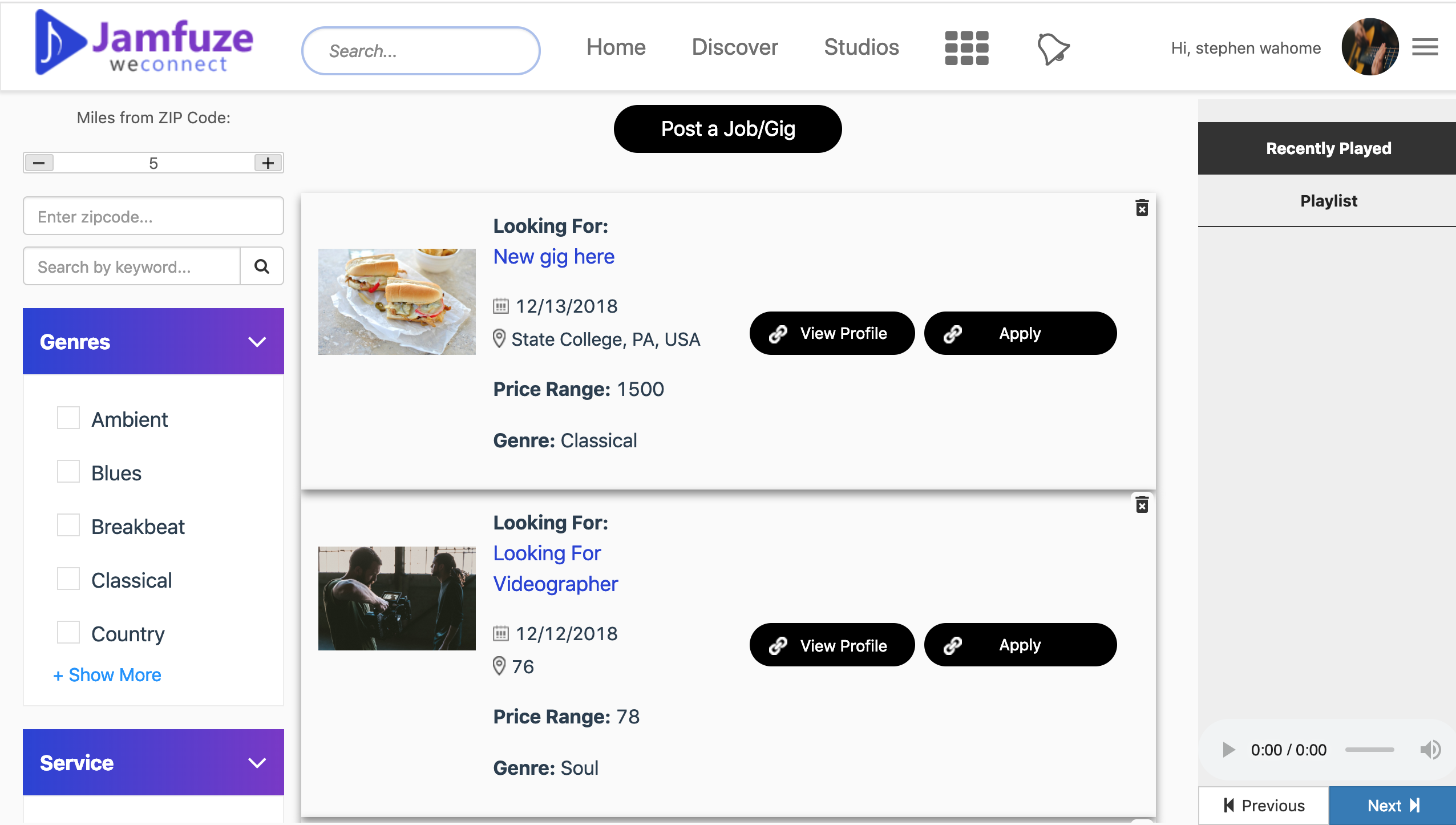This screenshot has width=1456, height=825.
Task: Collapse the Genres filter panel
Action: [x=257, y=342]
